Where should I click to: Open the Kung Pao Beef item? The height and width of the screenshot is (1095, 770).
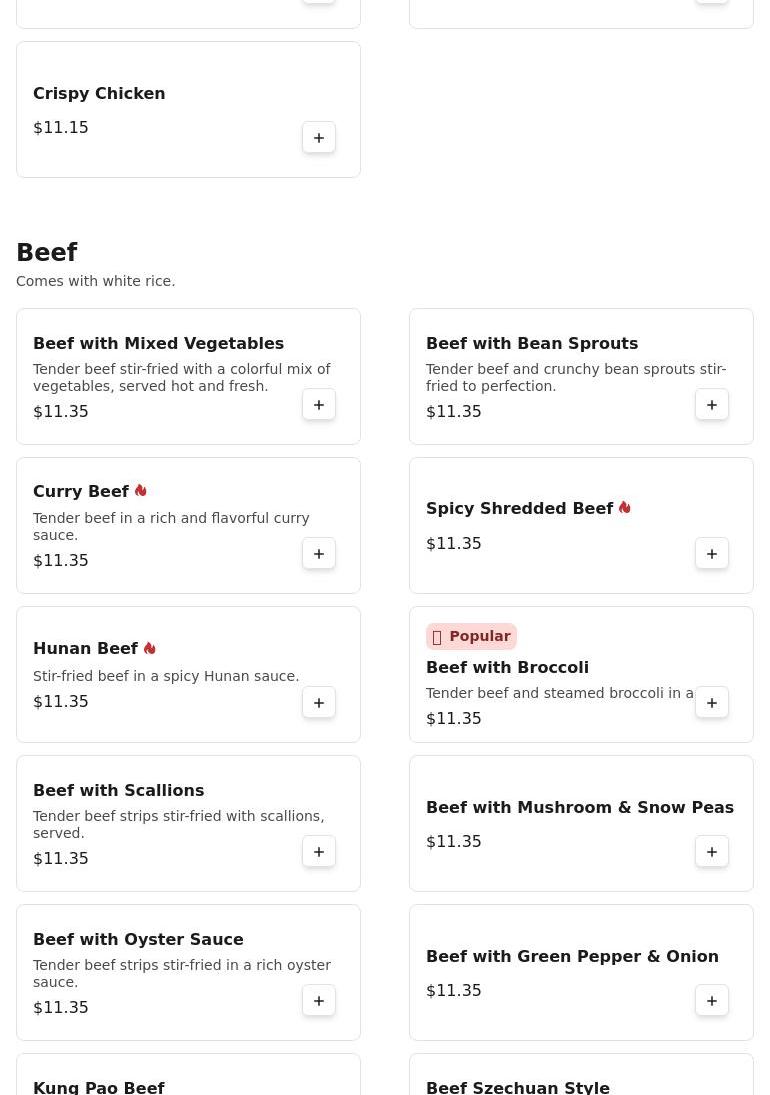(98, 1086)
